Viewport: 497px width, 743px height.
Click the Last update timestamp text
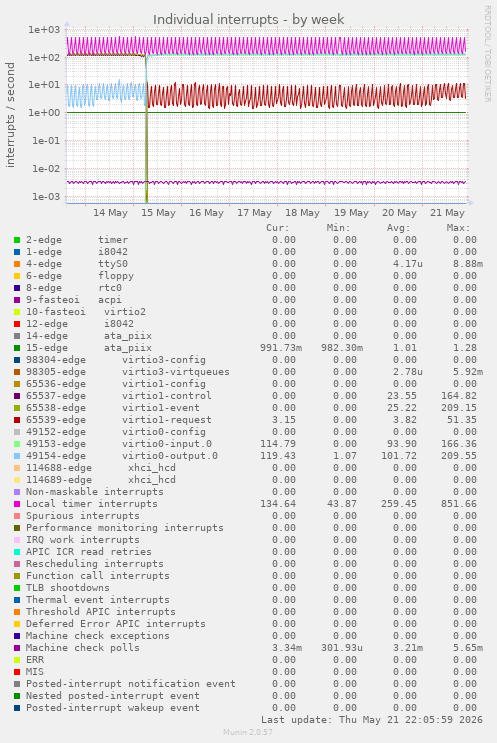(x=371, y=720)
